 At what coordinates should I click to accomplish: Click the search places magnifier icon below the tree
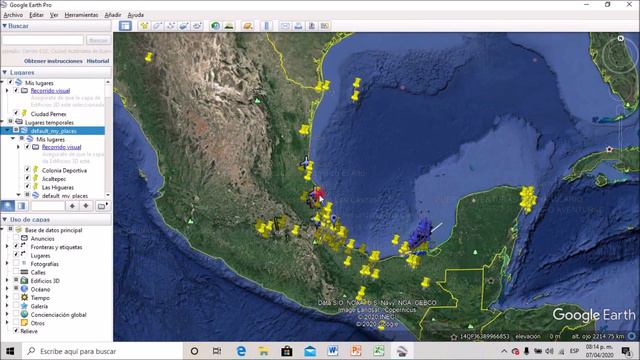coord(8,206)
